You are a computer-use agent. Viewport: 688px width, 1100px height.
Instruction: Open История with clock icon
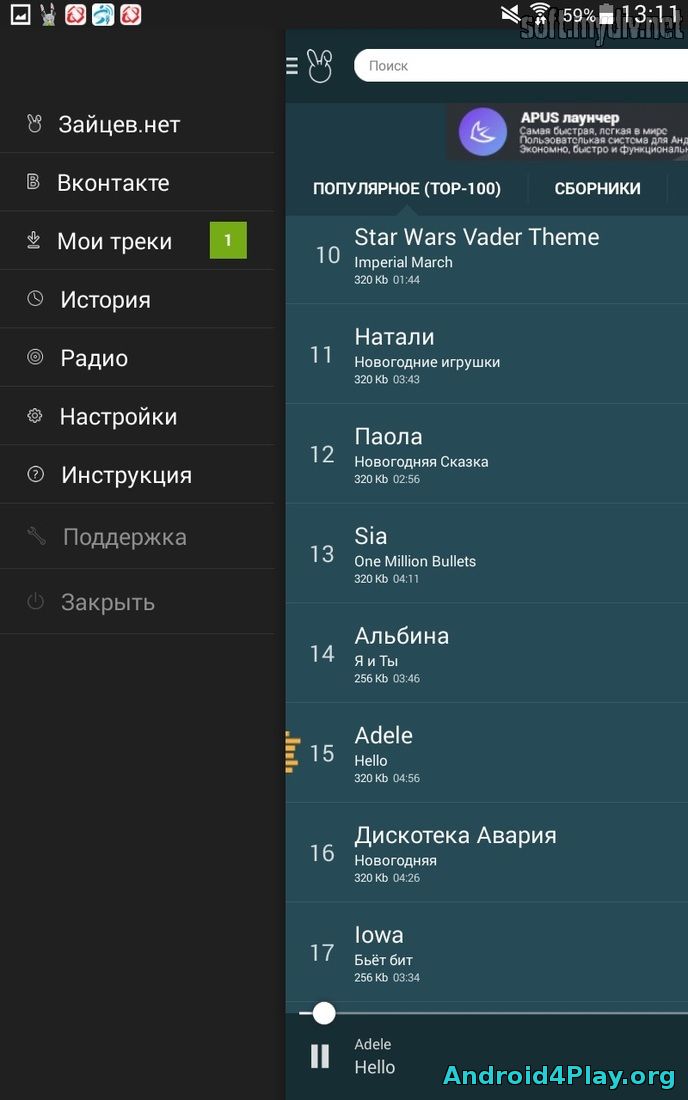(x=137, y=300)
